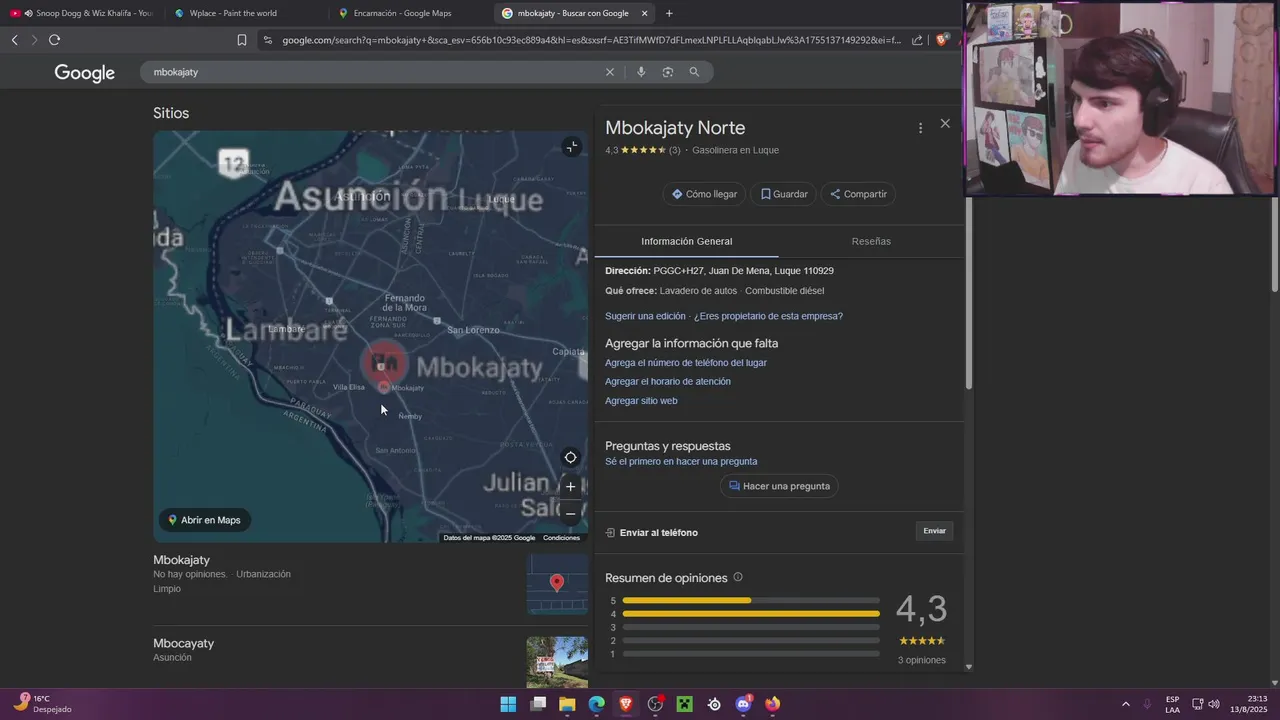1280x720 pixels.
Task: Close the mbokajaty Google search tab
Action: [644, 13]
